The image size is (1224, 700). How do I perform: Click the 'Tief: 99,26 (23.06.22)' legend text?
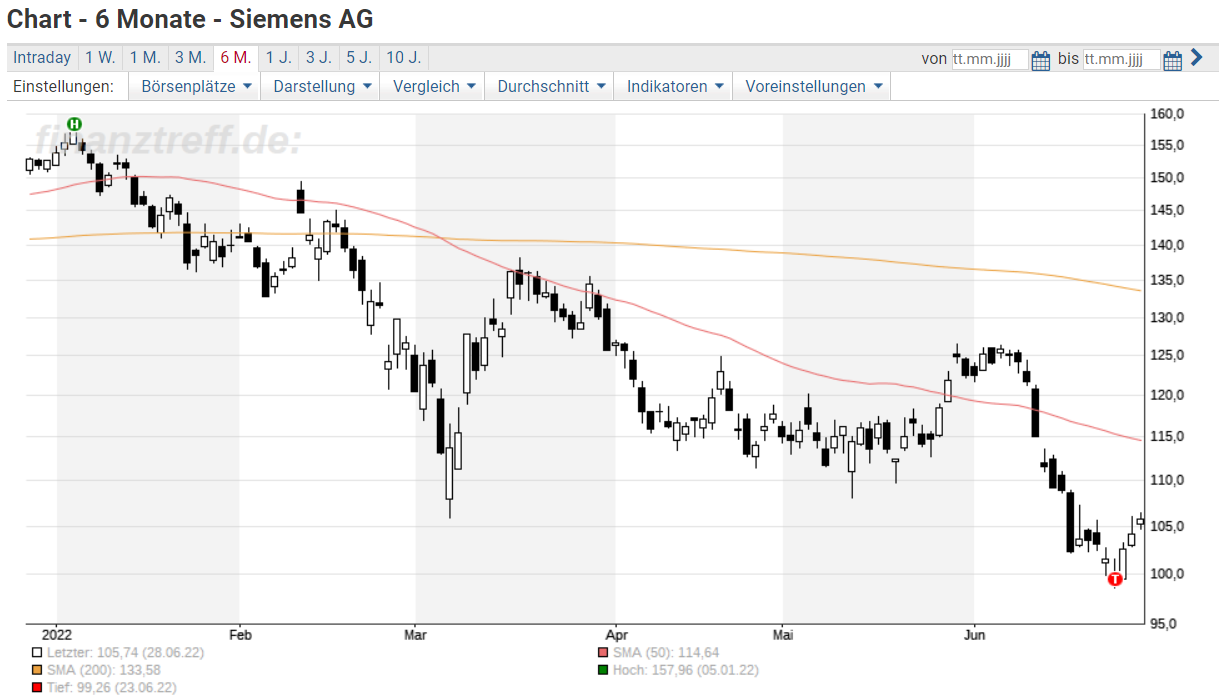click(112, 687)
